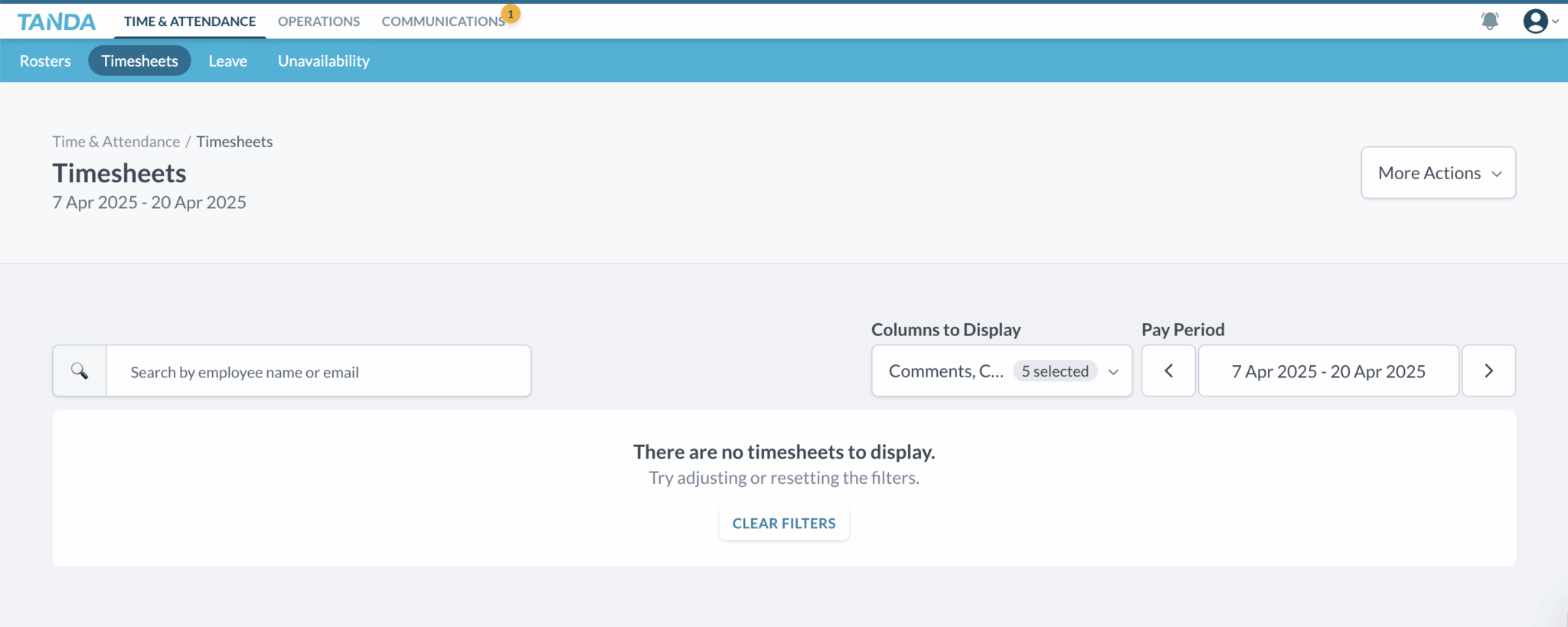Focus the employee name or email search field
The width and height of the screenshot is (1568, 627).
tap(318, 372)
